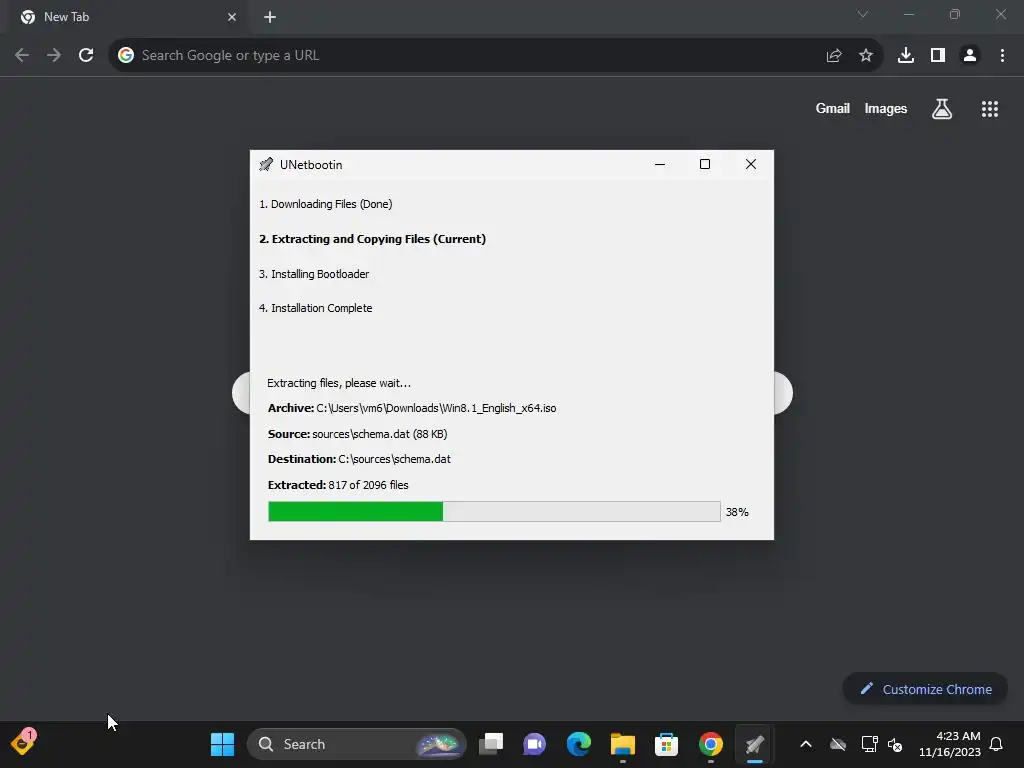Click the UNetbootin title bar icon
Screen dimensions: 1024x768
pos(266,165)
